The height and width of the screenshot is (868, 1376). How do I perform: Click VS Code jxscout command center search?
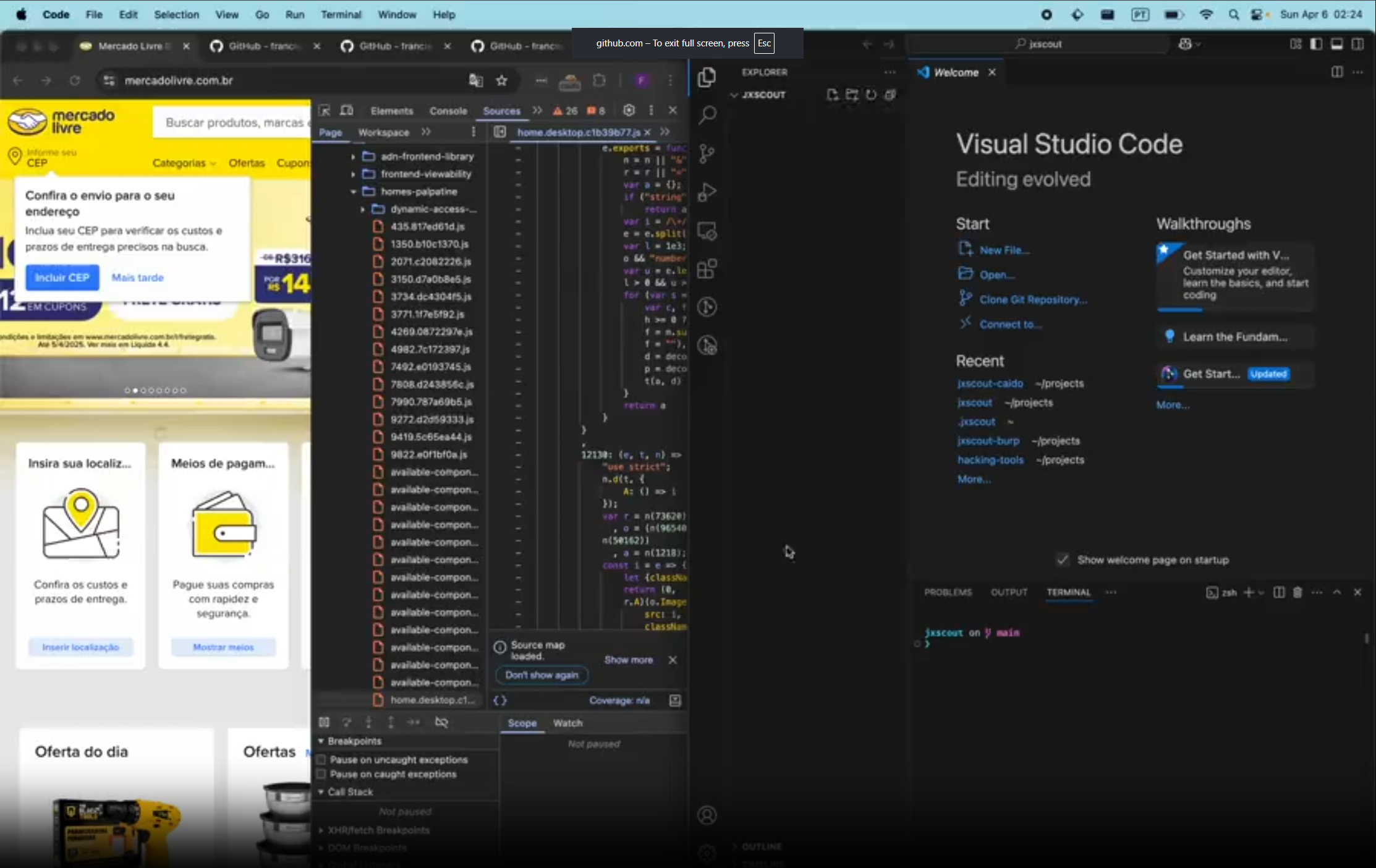click(1038, 44)
